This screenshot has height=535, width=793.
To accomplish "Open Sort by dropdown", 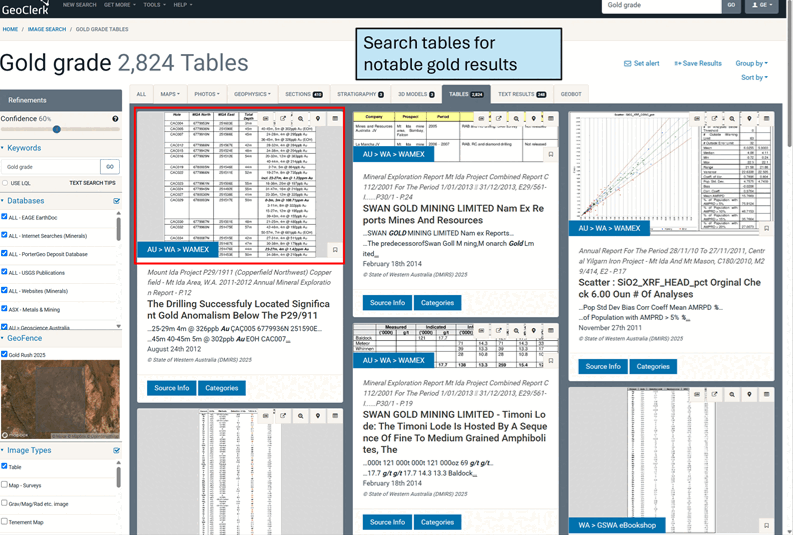I will 754,77.
